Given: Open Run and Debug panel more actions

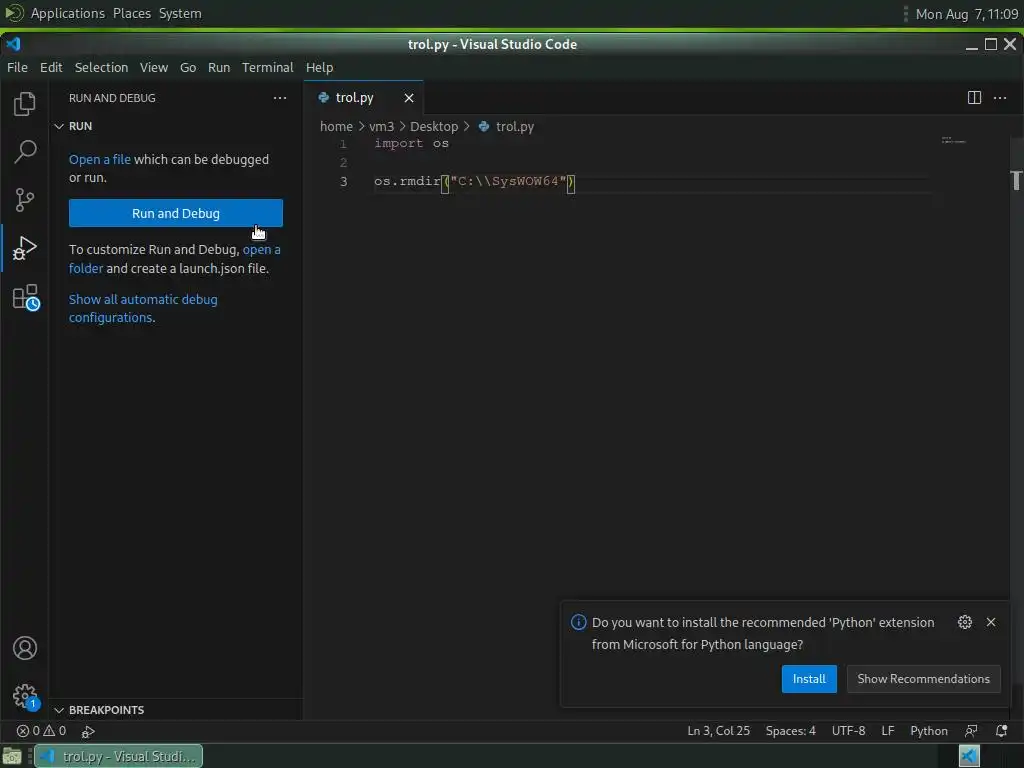Looking at the screenshot, I should click(x=280, y=98).
